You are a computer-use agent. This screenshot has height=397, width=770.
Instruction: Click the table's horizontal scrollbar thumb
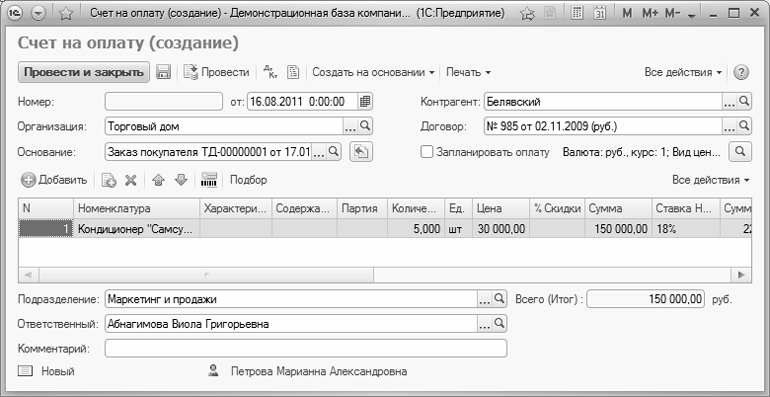(206, 275)
